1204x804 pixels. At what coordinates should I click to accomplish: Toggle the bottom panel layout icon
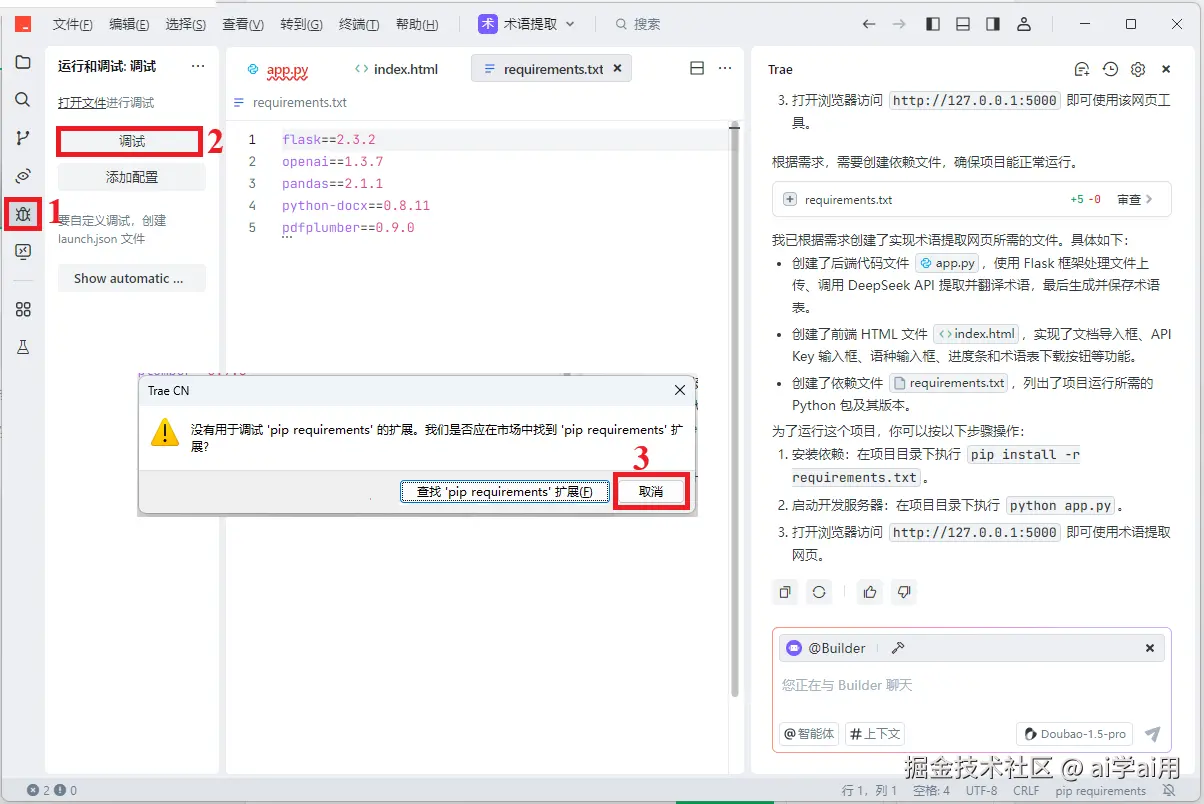tap(963, 24)
